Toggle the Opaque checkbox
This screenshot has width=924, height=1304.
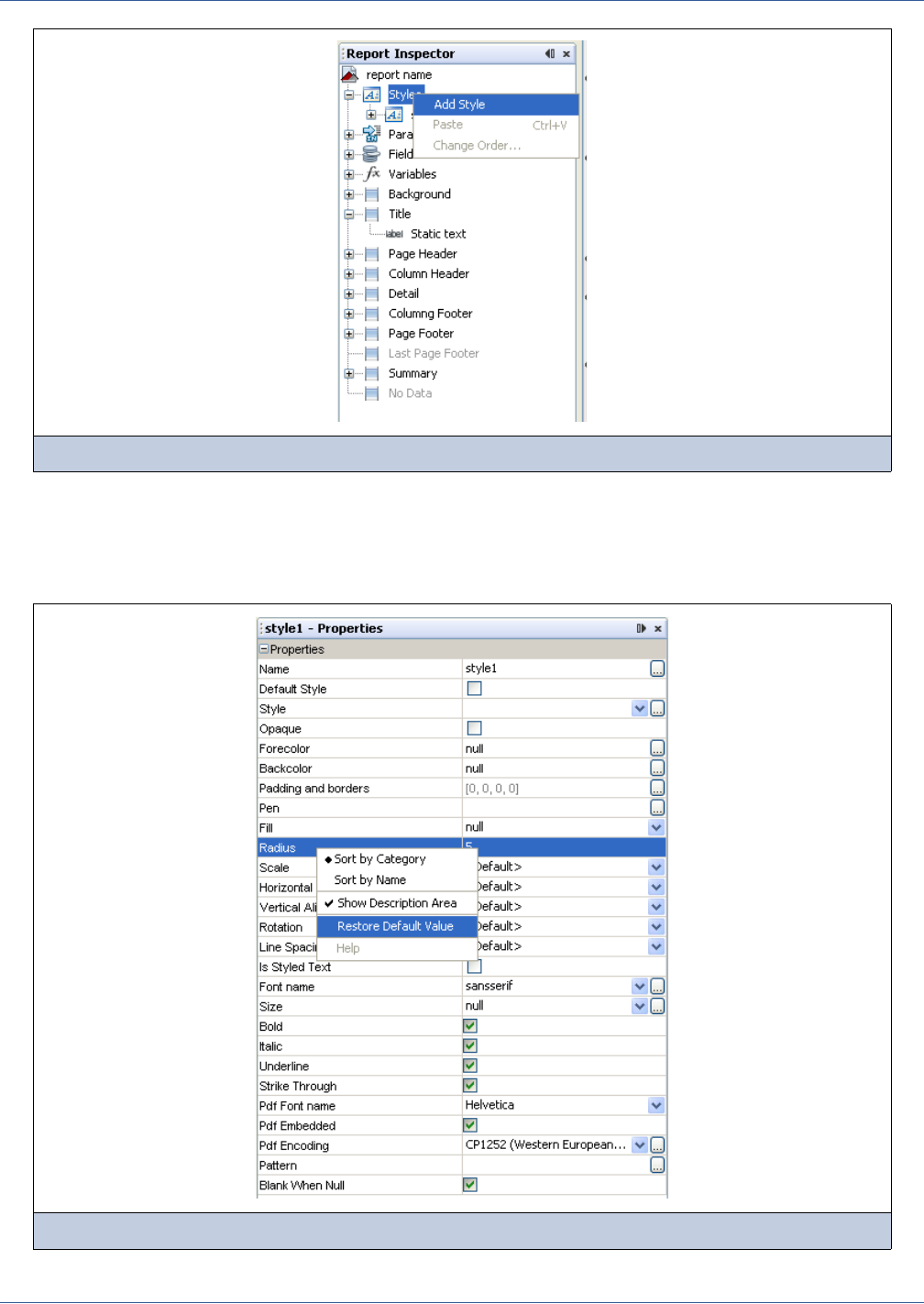pos(475,728)
